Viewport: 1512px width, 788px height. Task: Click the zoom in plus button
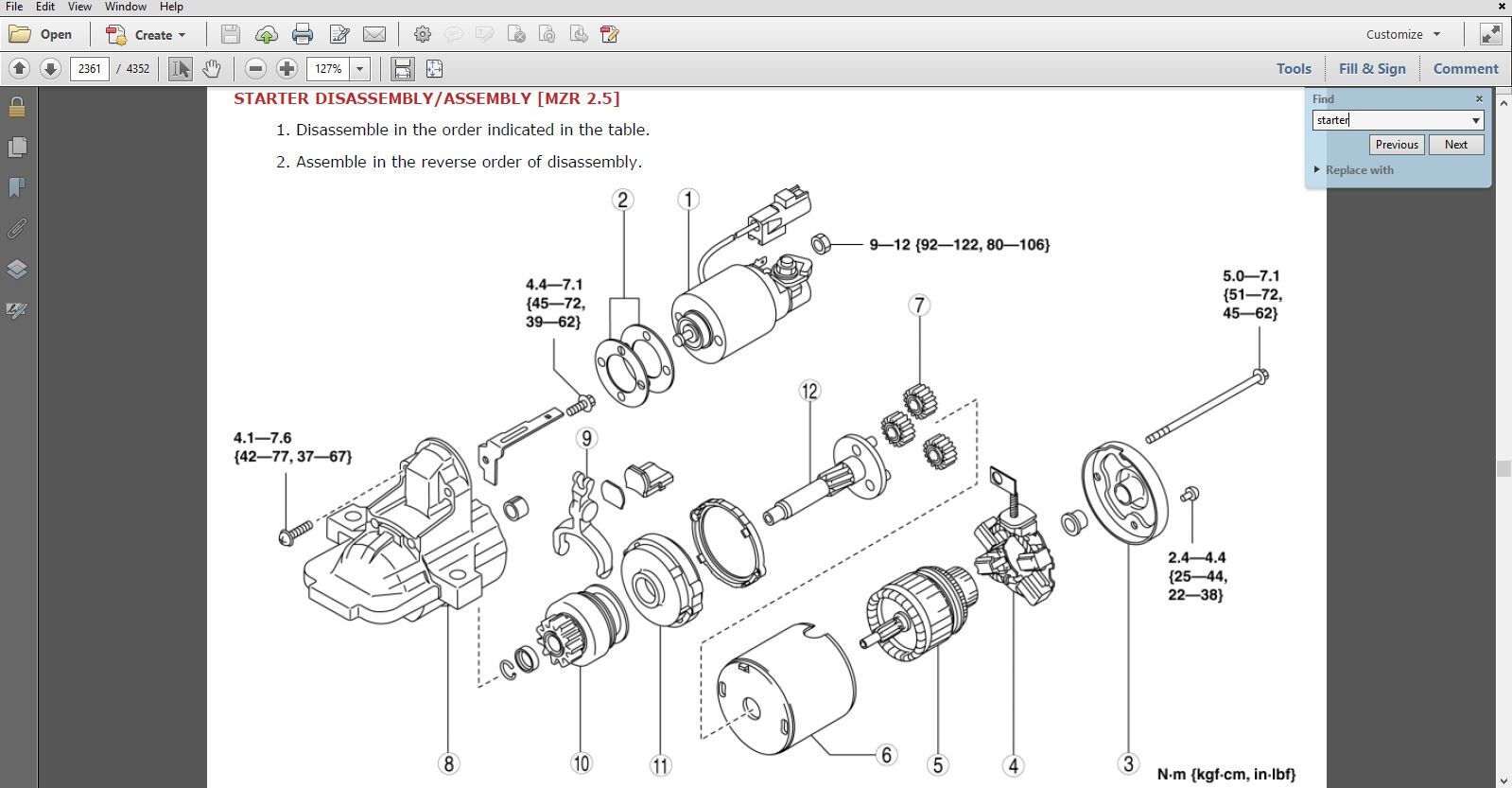[x=287, y=69]
